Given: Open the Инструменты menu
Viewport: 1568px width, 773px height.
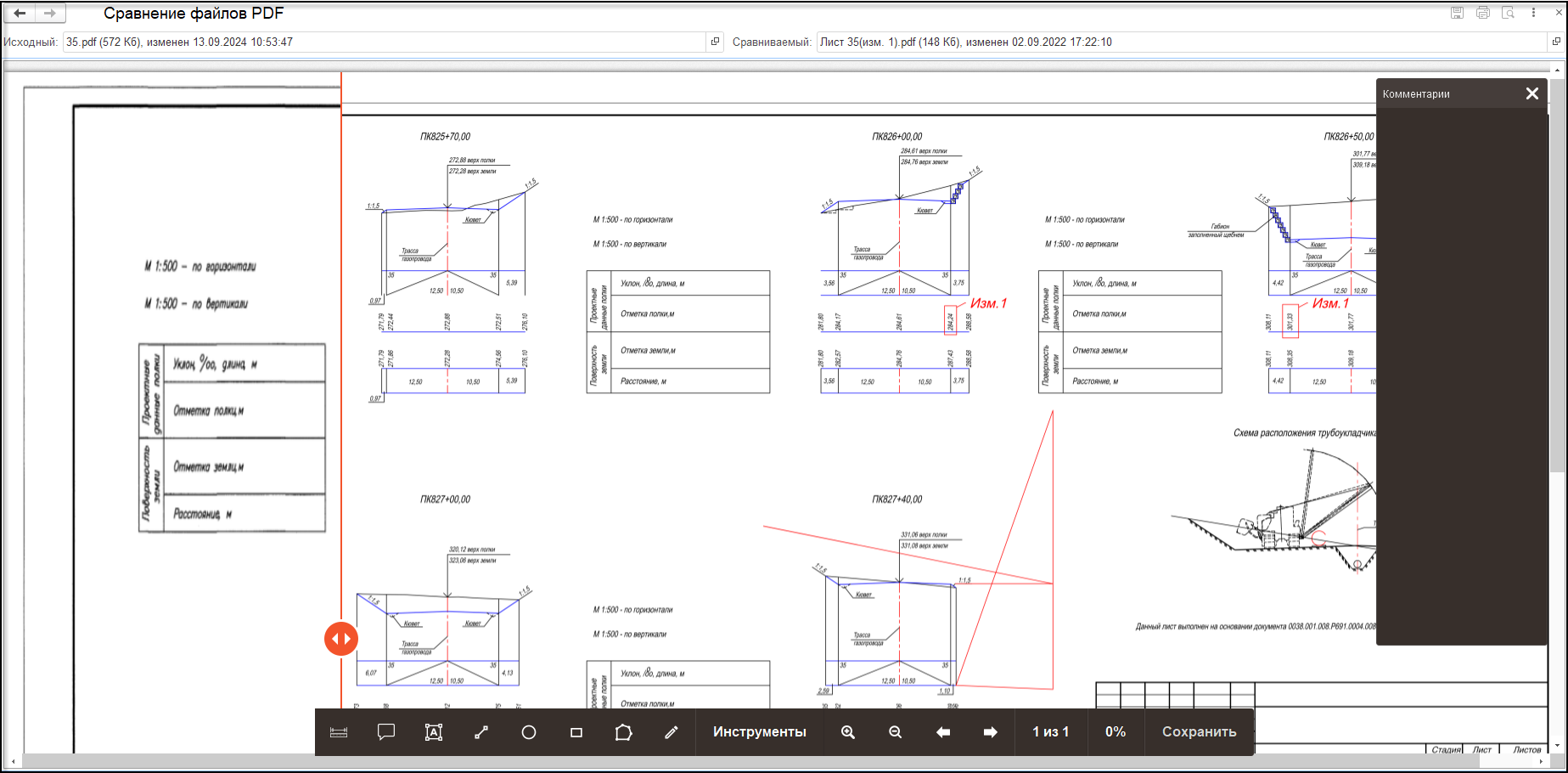Looking at the screenshot, I should pos(760,732).
